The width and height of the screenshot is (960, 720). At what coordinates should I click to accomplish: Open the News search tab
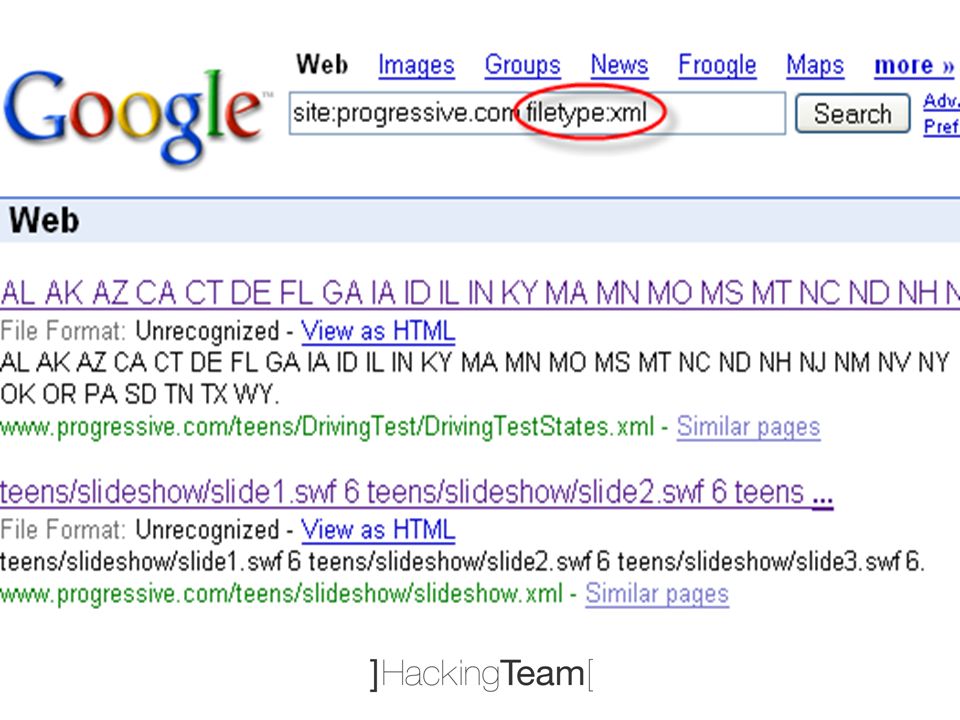coord(619,65)
